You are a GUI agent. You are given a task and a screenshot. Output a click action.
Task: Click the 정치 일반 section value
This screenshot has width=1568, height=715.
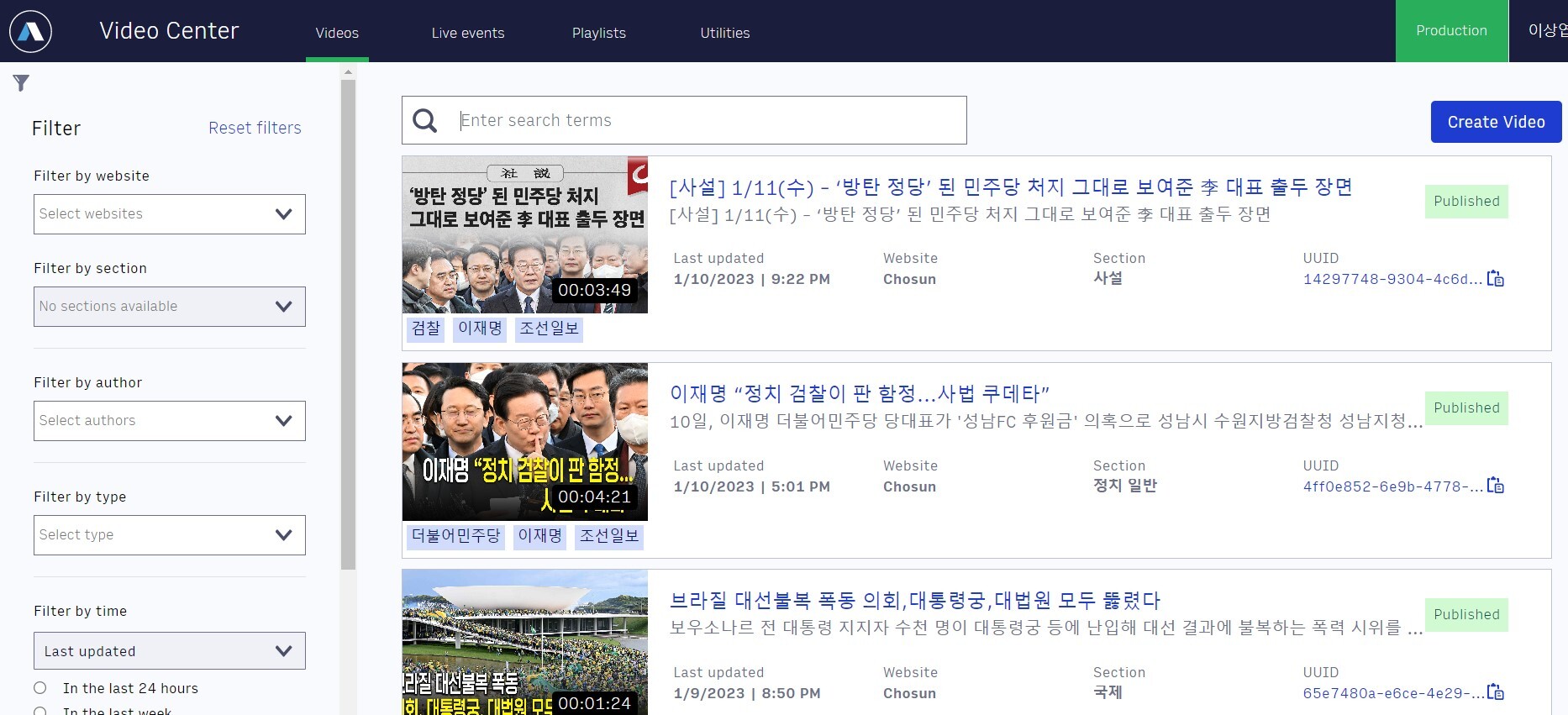pos(1125,486)
